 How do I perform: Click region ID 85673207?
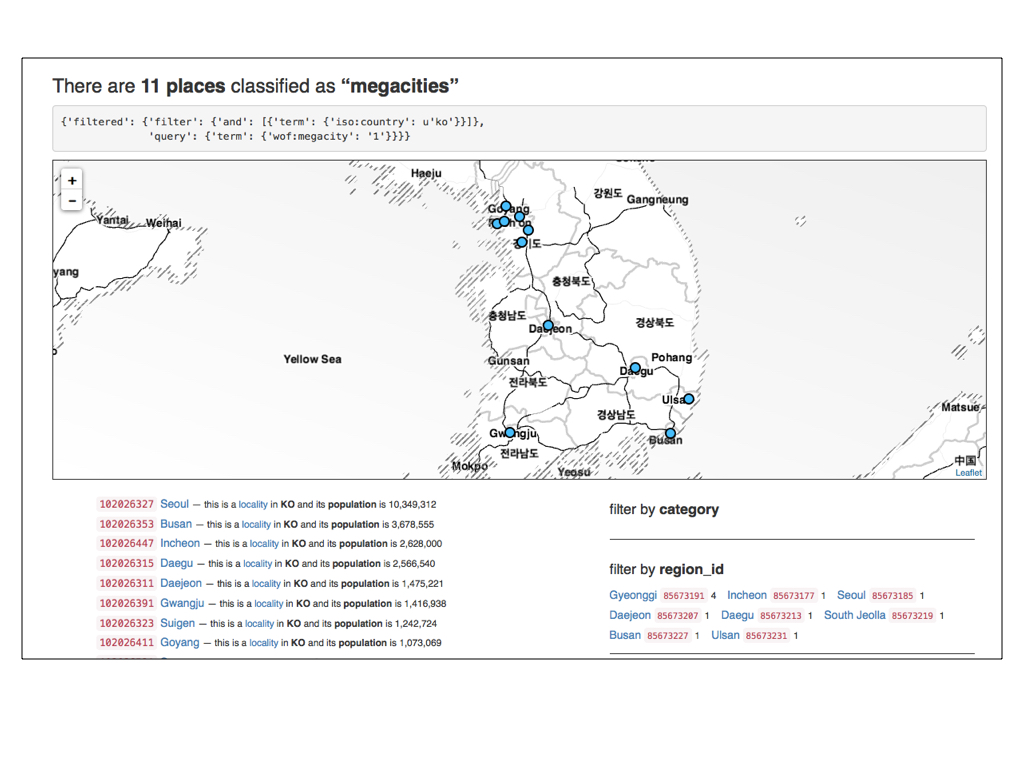[677, 615]
